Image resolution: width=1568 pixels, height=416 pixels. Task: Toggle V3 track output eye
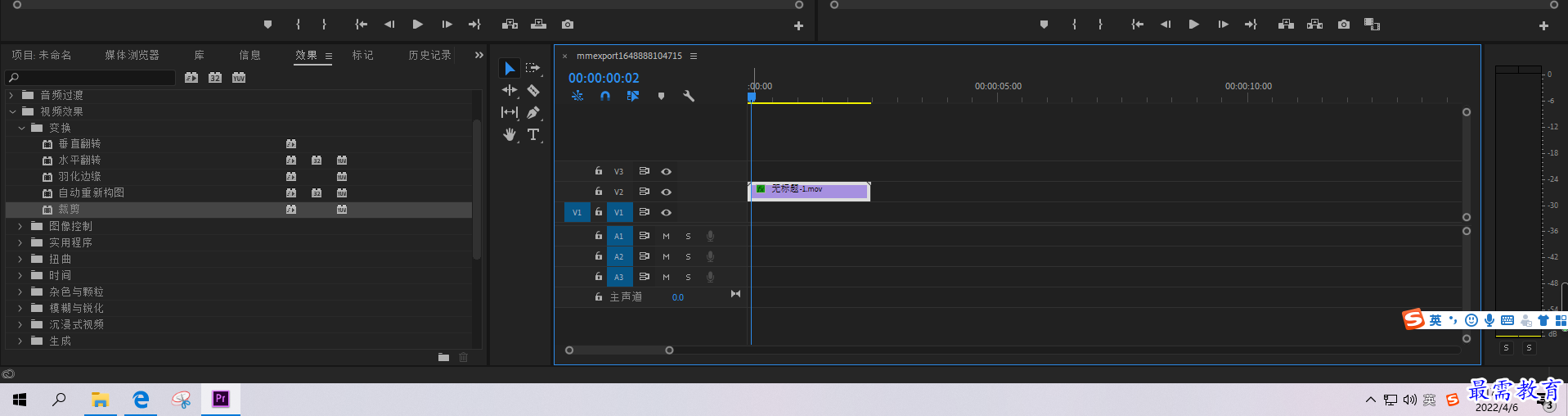click(667, 171)
